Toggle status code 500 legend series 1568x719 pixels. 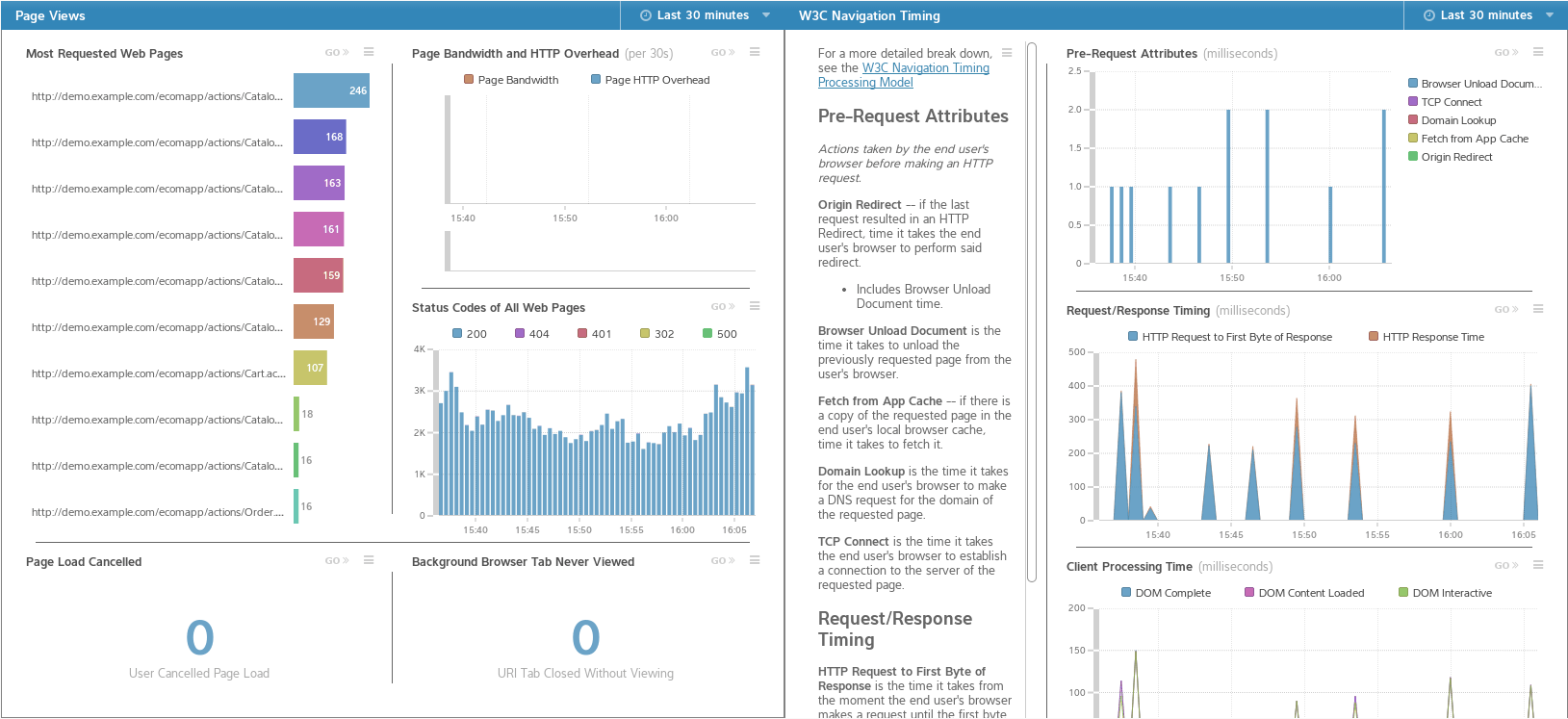coord(720,334)
